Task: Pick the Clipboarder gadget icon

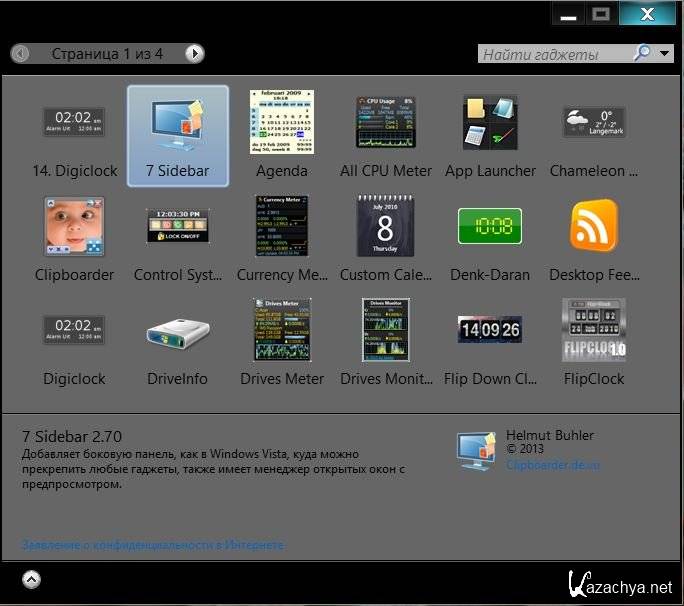Action: pyautogui.click(x=74, y=226)
